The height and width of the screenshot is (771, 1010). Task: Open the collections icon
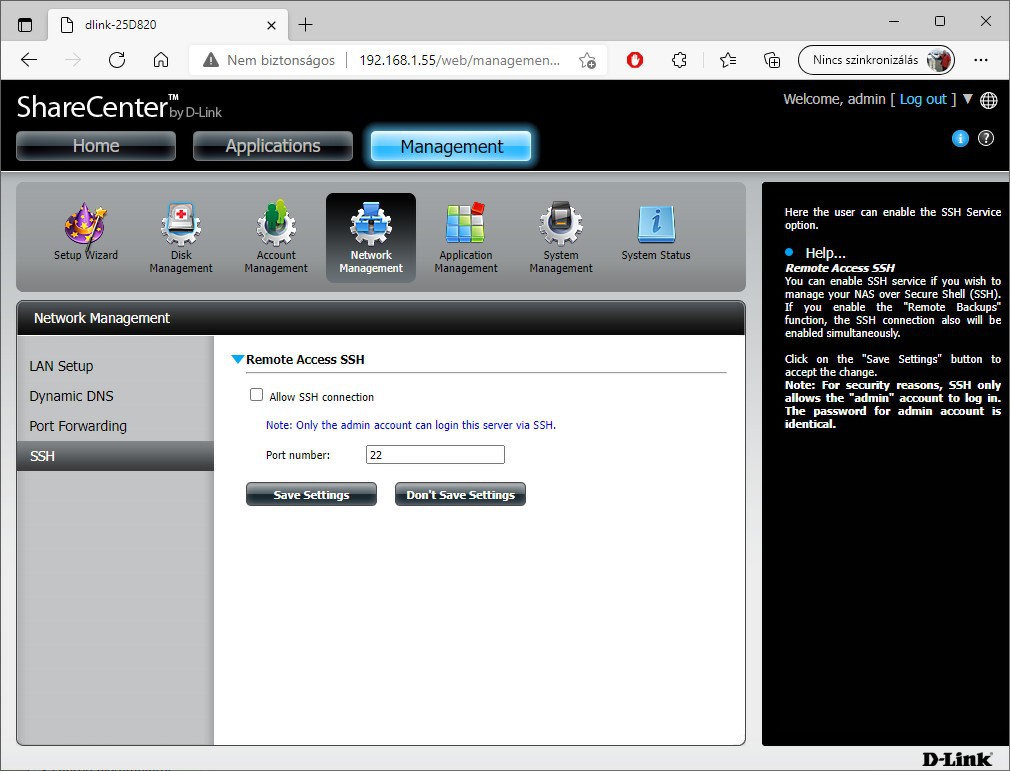click(772, 60)
